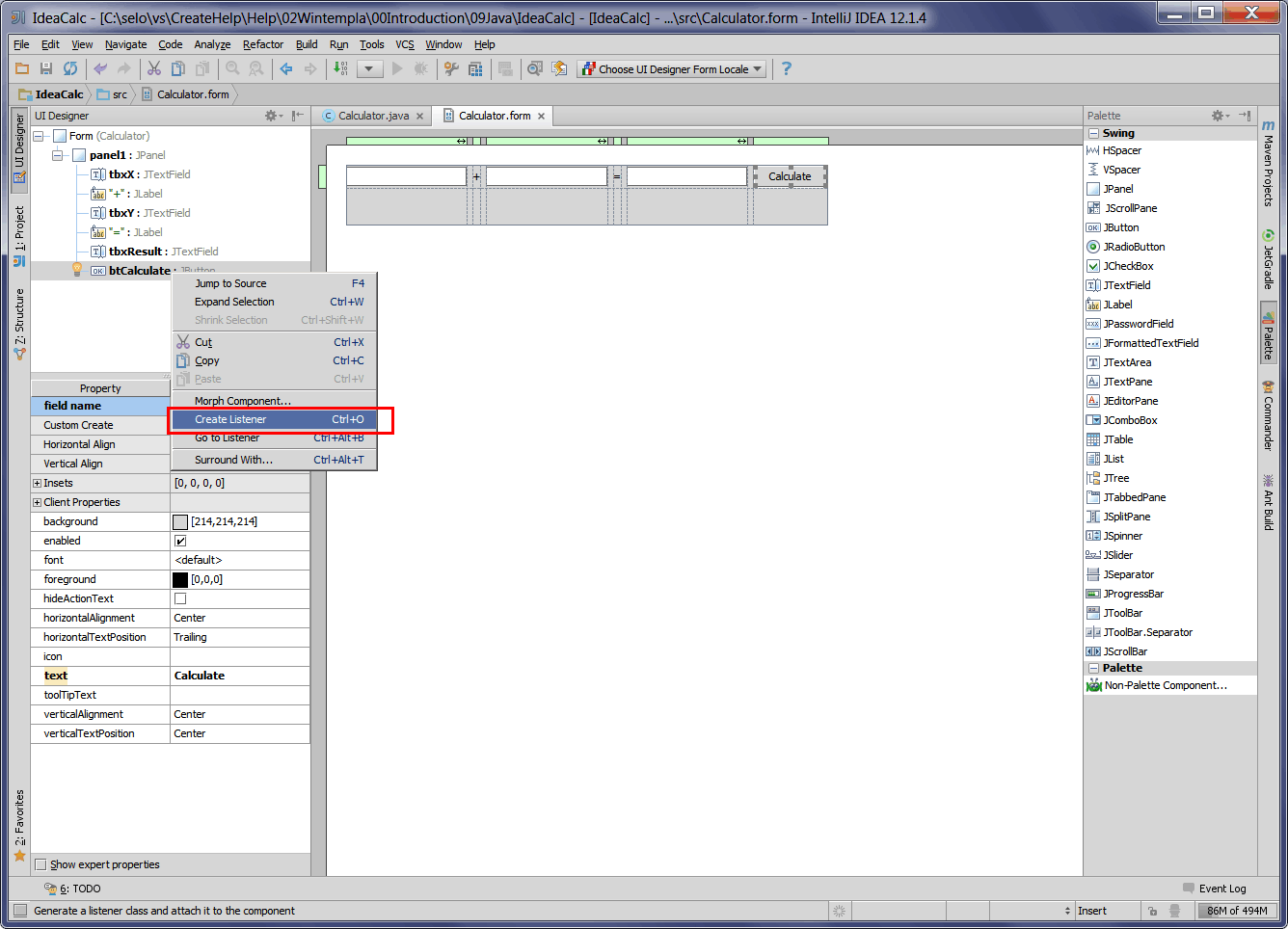Select JTextField in the Palette
The image size is (1288, 929).
(x=1127, y=285)
